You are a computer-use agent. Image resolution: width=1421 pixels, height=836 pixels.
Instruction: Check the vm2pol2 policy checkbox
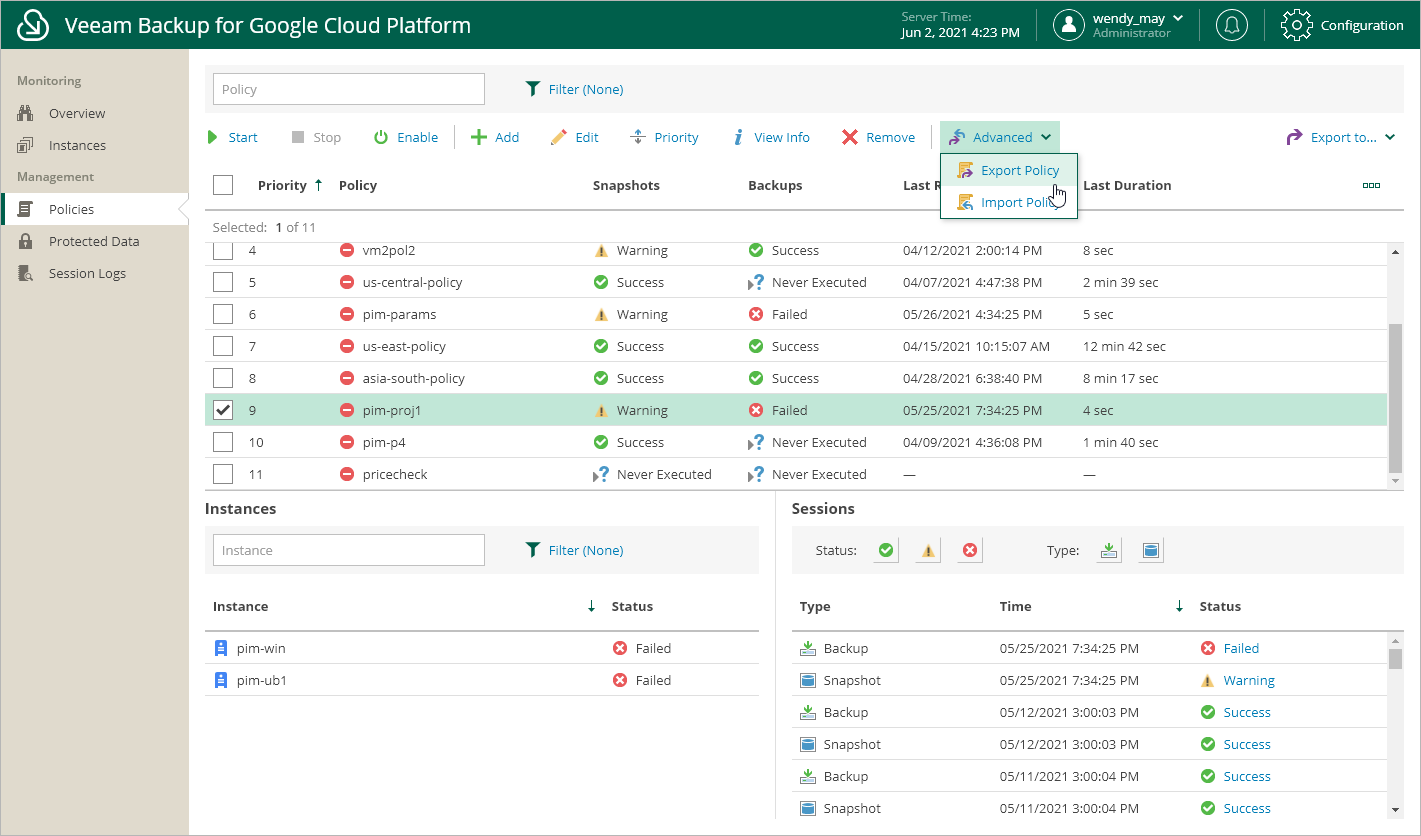point(223,250)
